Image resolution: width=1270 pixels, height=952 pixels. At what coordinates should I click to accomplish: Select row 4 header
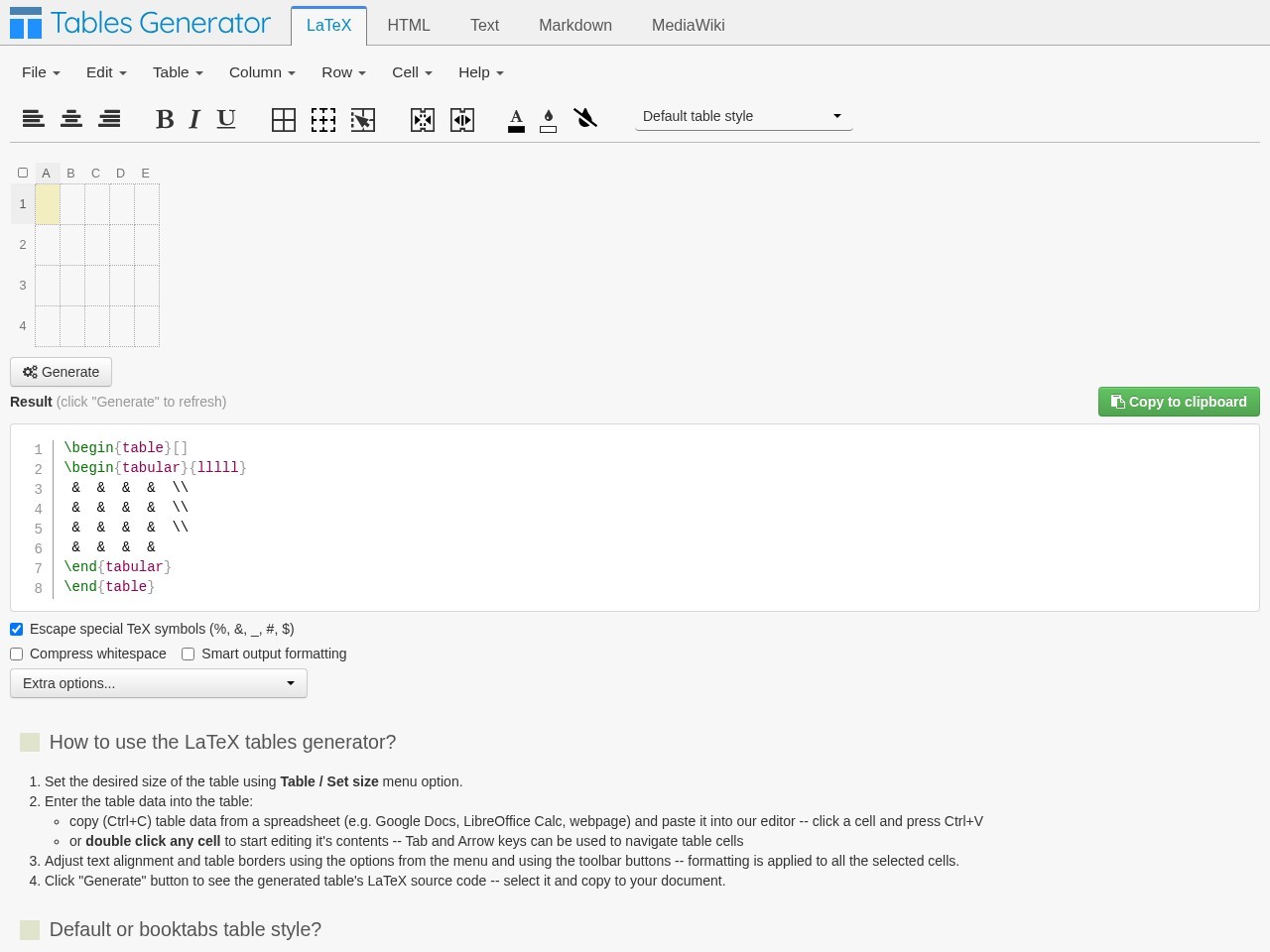pyautogui.click(x=22, y=326)
